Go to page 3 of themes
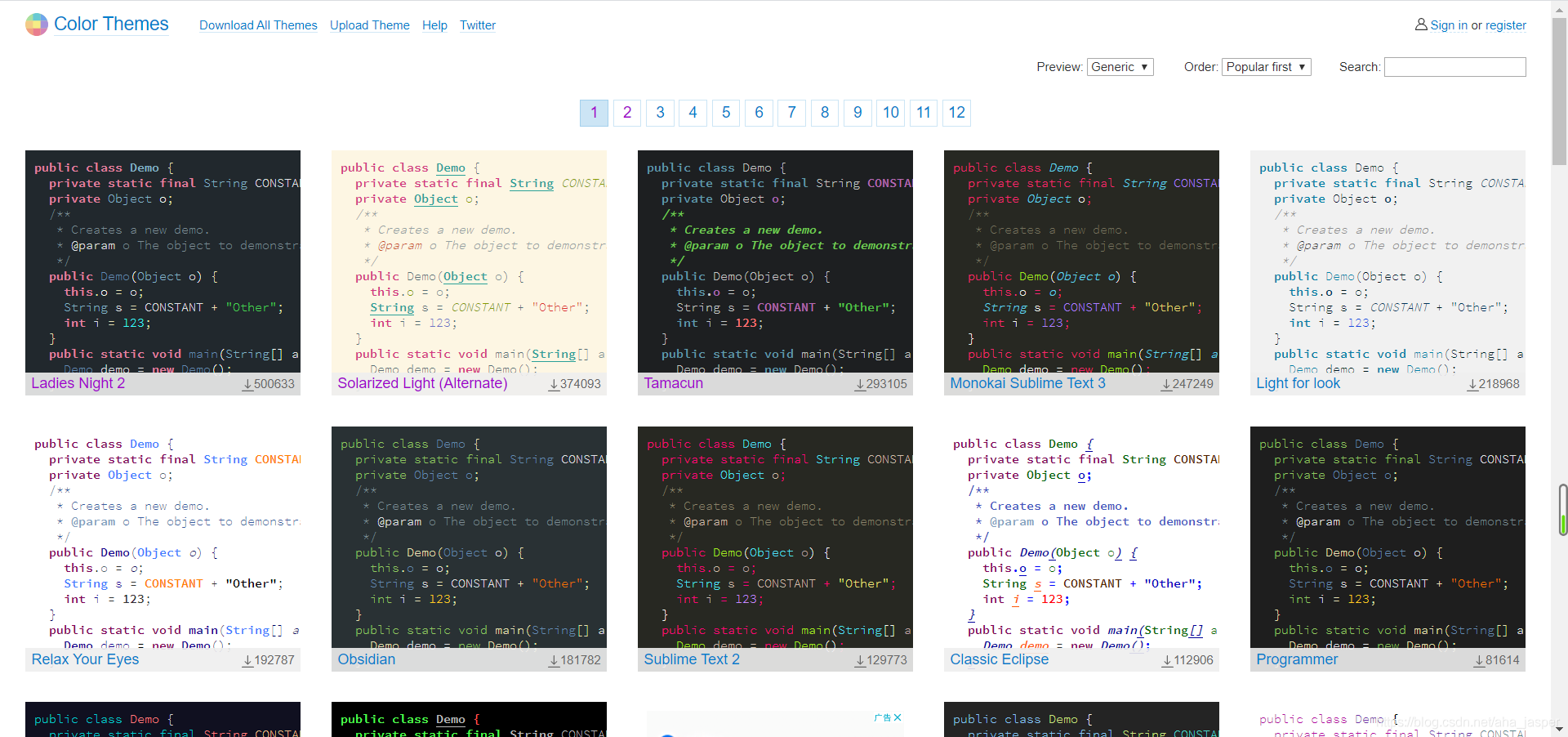 click(660, 113)
